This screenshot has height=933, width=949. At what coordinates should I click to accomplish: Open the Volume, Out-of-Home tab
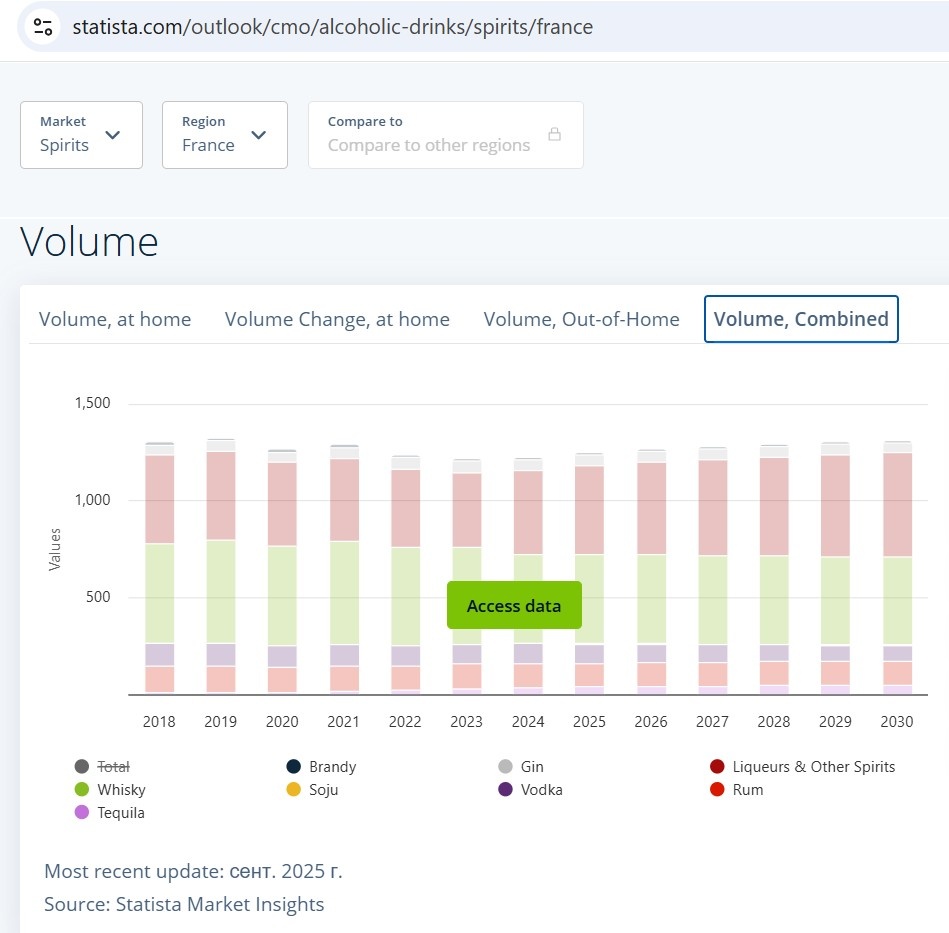581,319
